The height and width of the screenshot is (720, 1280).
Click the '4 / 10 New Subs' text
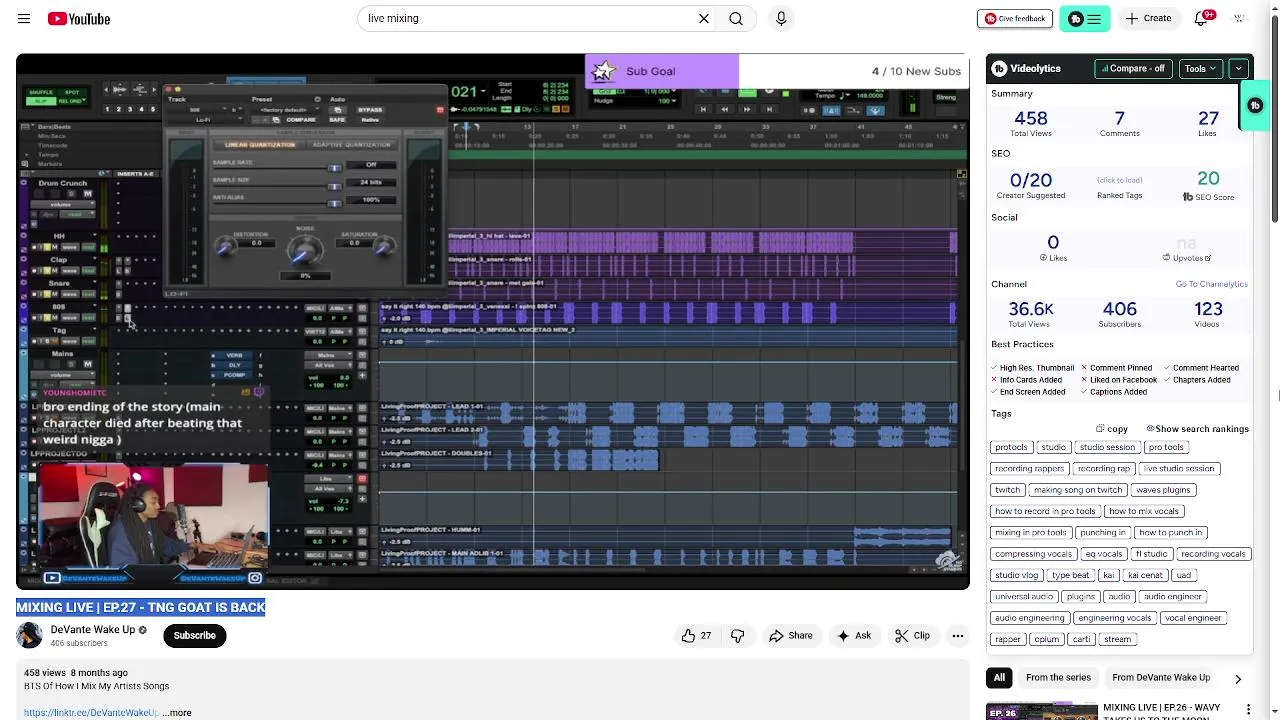(916, 71)
